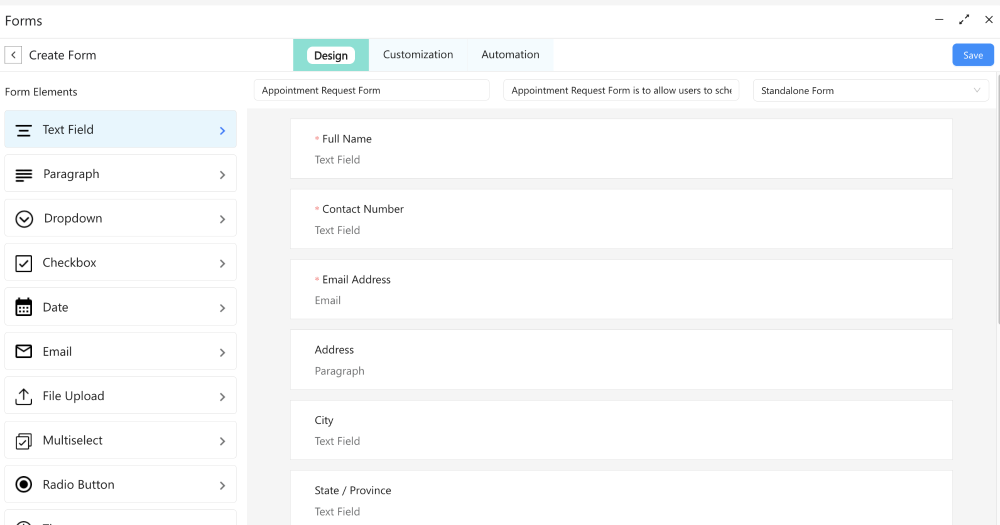This screenshot has height=525, width=1000.
Task: Click the Radio Button label
Action: (x=78, y=485)
